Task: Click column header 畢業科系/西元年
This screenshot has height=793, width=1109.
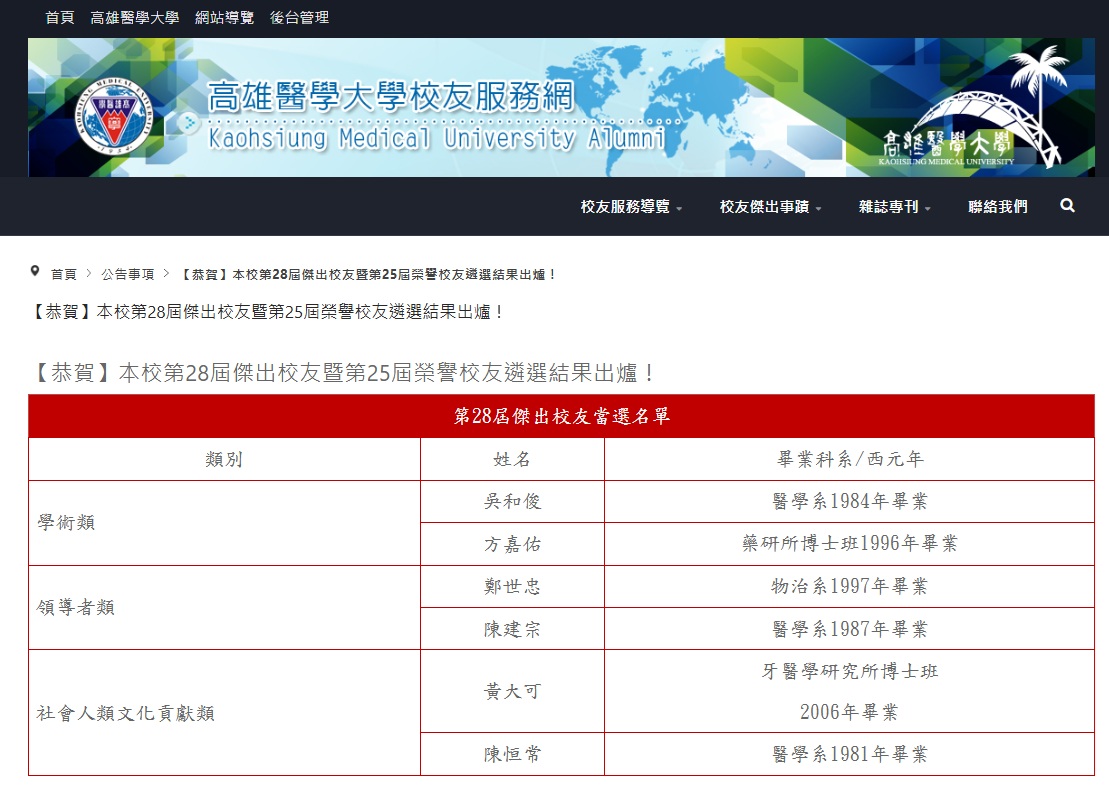Action: coord(849,459)
